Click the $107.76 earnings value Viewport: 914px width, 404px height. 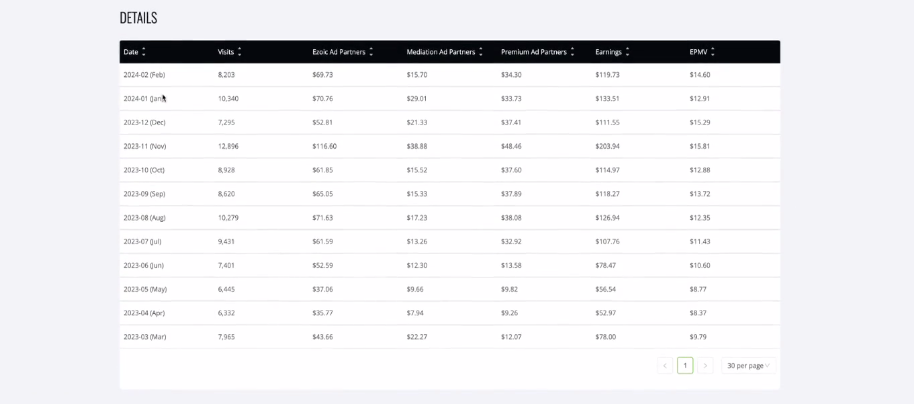[x=607, y=241]
